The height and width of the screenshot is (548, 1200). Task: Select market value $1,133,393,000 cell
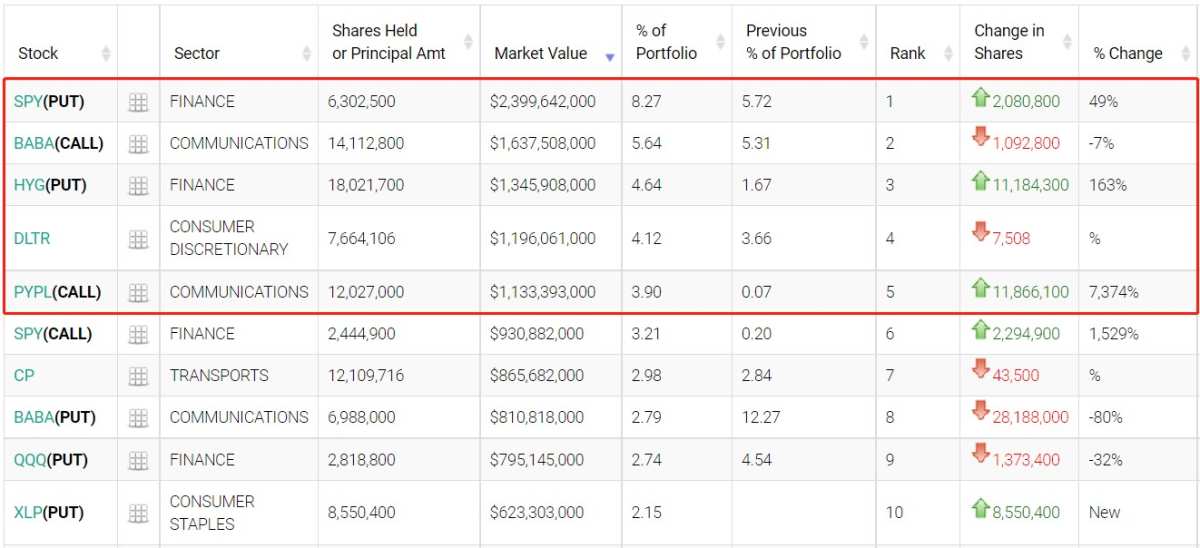[543, 293]
